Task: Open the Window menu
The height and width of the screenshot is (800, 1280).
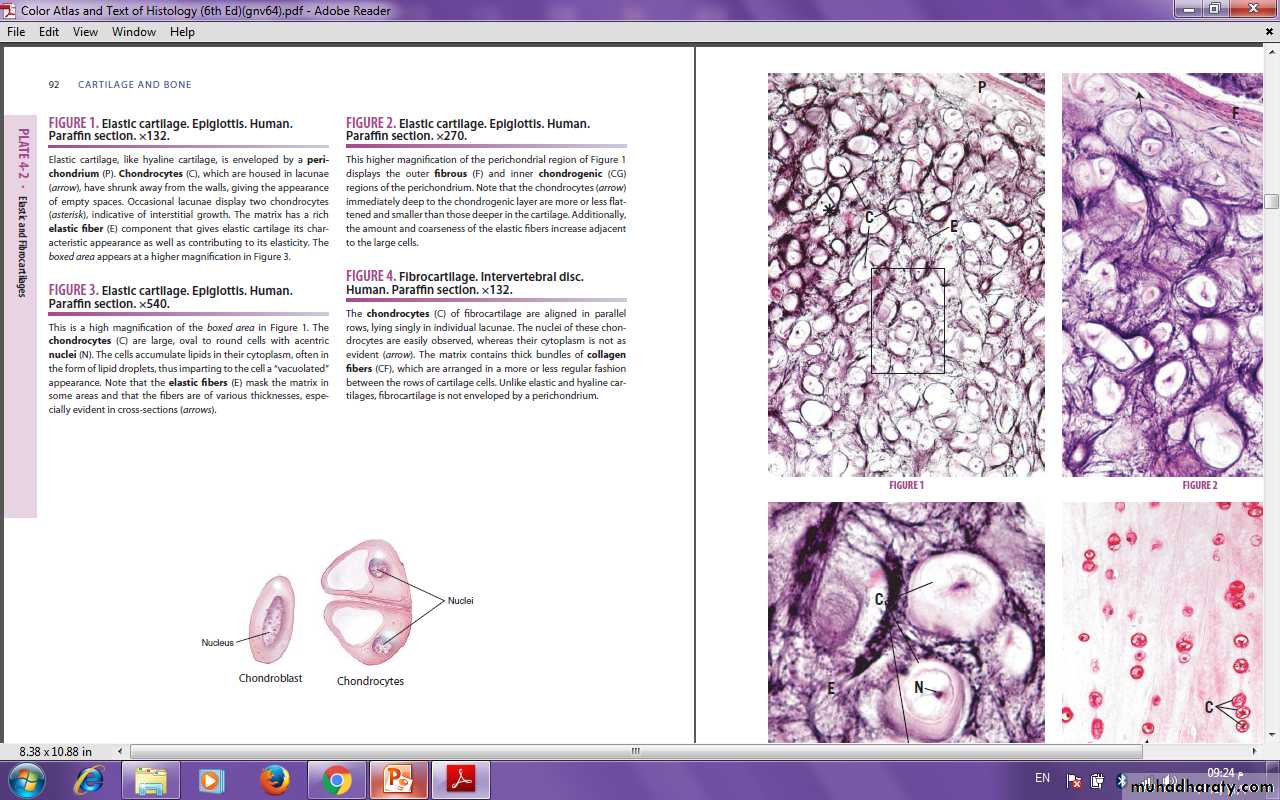Action: point(134,32)
